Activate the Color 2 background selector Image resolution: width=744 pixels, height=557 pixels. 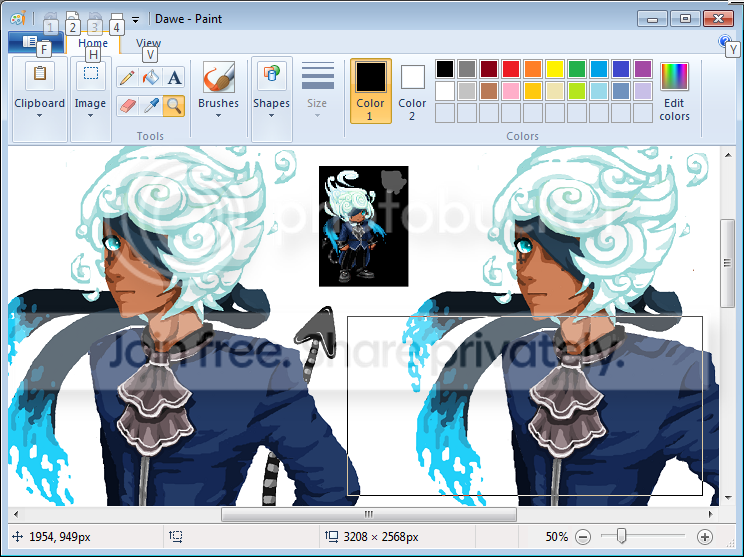(412, 90)
